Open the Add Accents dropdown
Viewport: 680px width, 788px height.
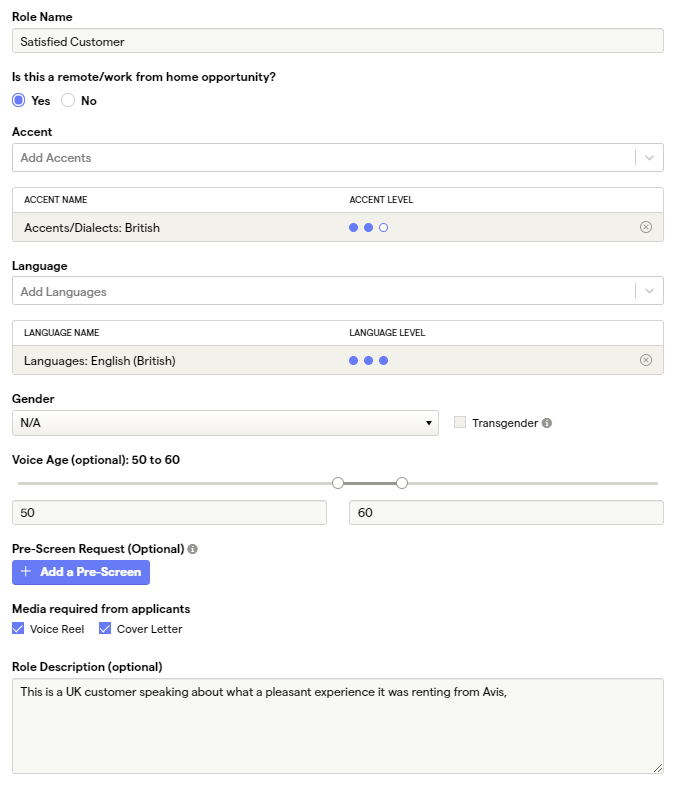click(649, 158)
